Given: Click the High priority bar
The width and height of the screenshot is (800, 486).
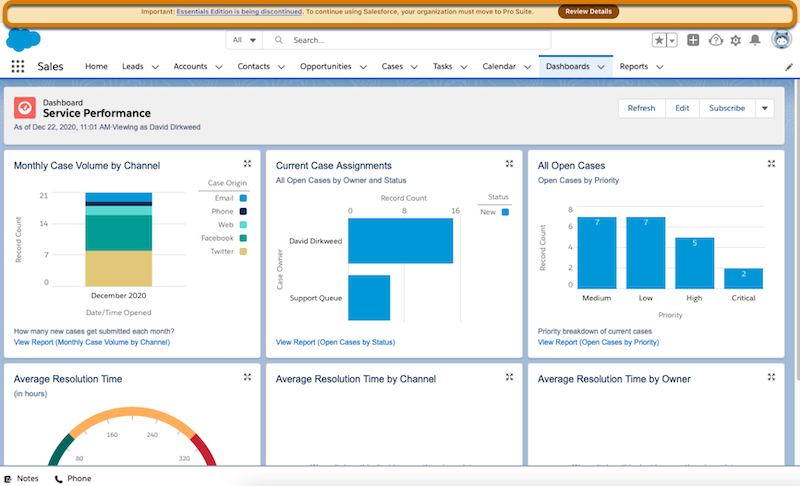Looking at the screenshot, I should click(x=694, y=263).
